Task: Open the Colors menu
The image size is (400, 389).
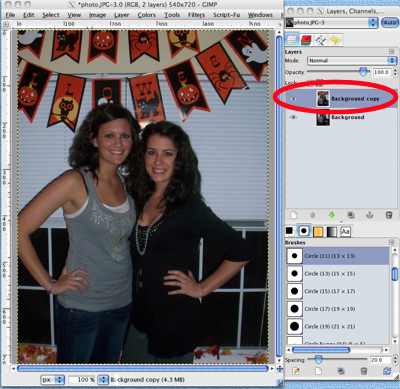Action: click(147, 15)
